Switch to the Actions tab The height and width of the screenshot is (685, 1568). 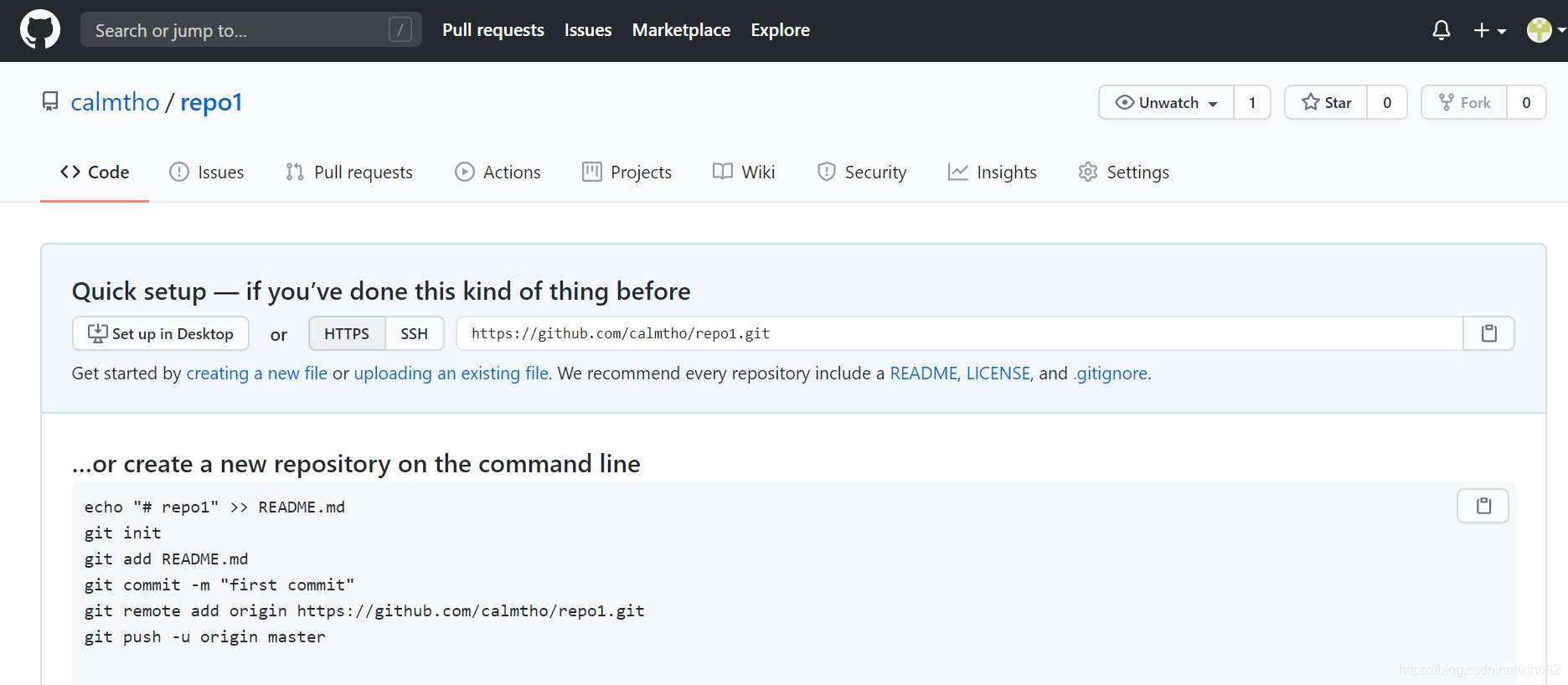pyautogui.click(x=498, y=173)
